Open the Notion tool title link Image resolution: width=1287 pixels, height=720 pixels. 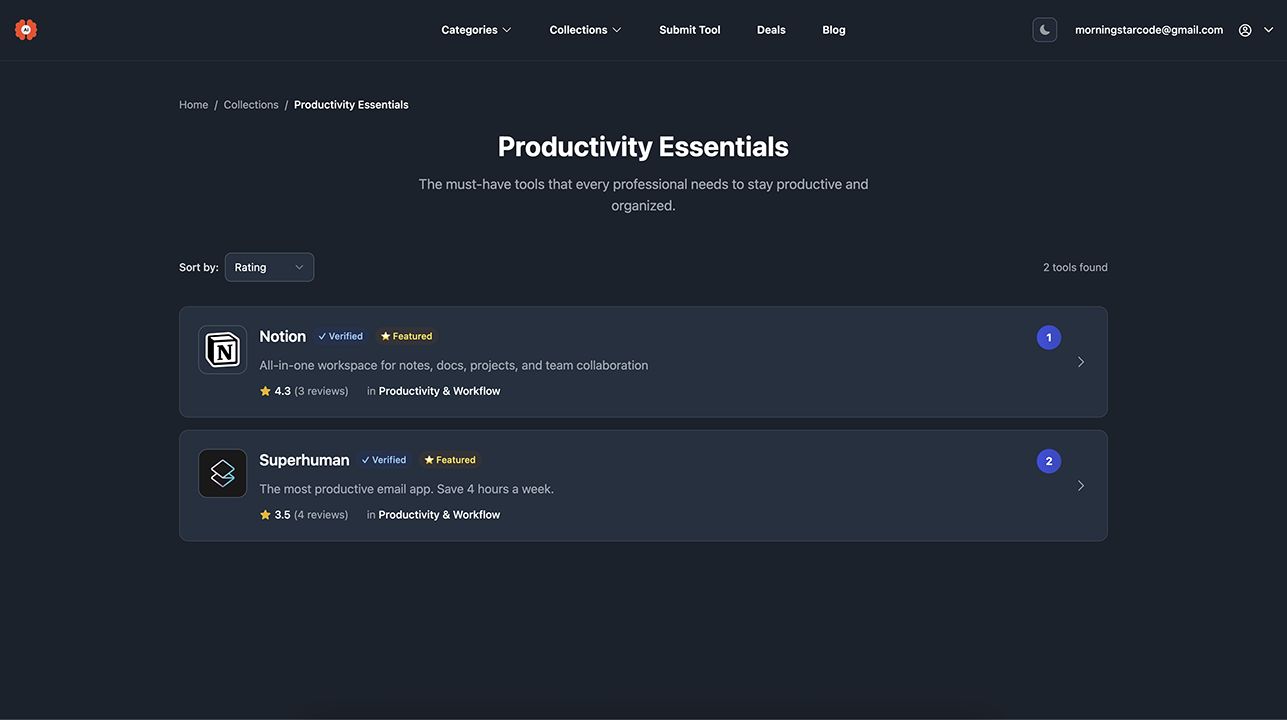pos(282,336)
